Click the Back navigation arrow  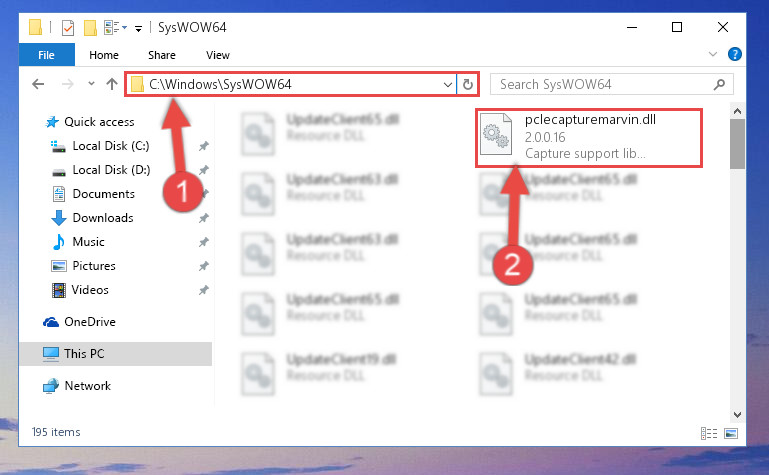tap(38, 84)
